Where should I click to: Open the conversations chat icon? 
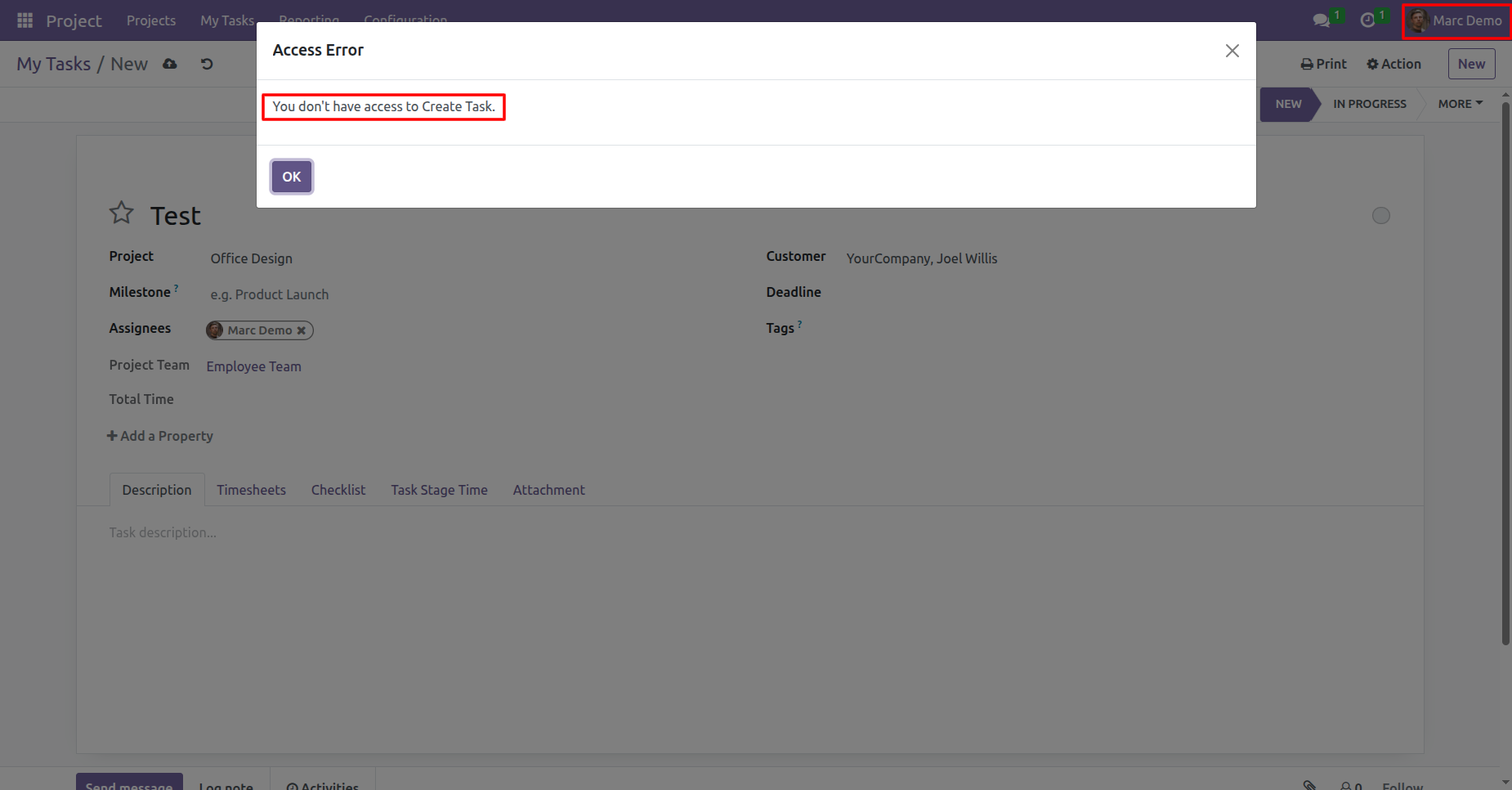click(1321, 20)
